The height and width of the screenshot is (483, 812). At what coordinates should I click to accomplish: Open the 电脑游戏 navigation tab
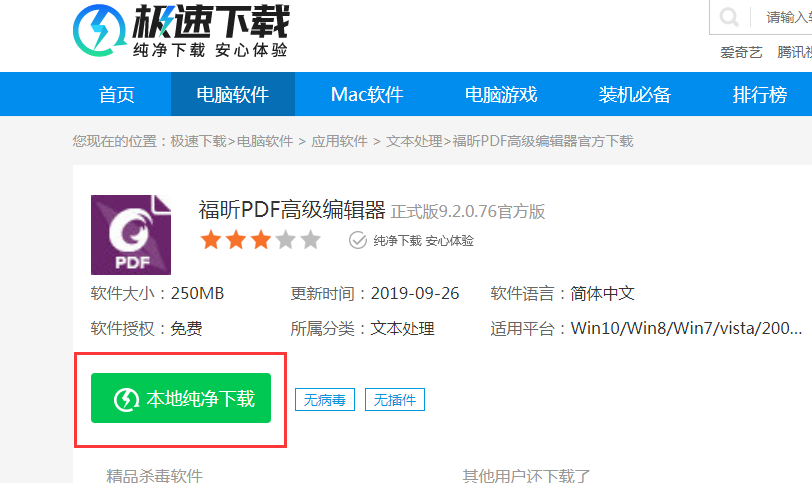(x=501, y=94)
